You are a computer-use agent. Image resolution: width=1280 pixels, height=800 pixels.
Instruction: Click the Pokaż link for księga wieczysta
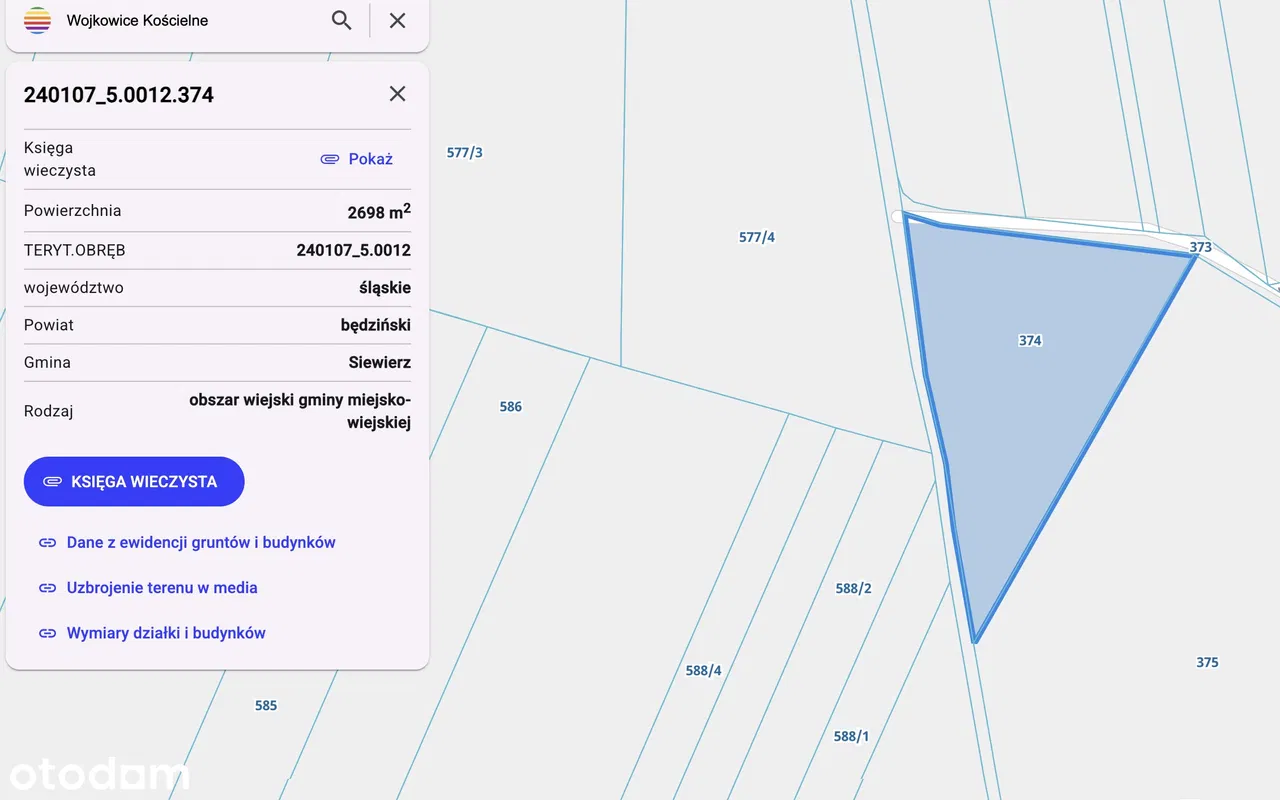(x=370, y=159)
